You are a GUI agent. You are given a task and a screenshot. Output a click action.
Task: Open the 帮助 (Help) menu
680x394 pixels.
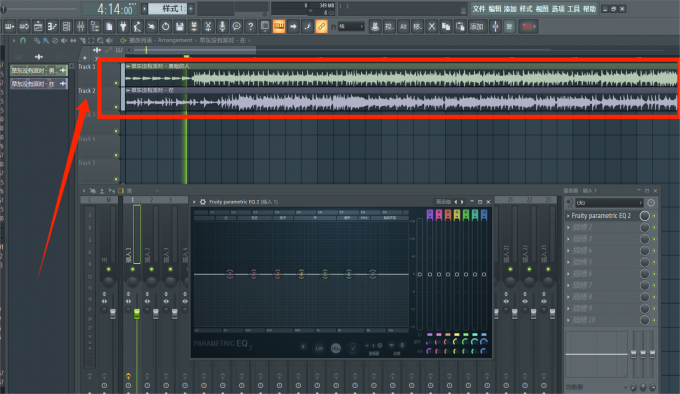pyautogui.click(x=589, y=9)
